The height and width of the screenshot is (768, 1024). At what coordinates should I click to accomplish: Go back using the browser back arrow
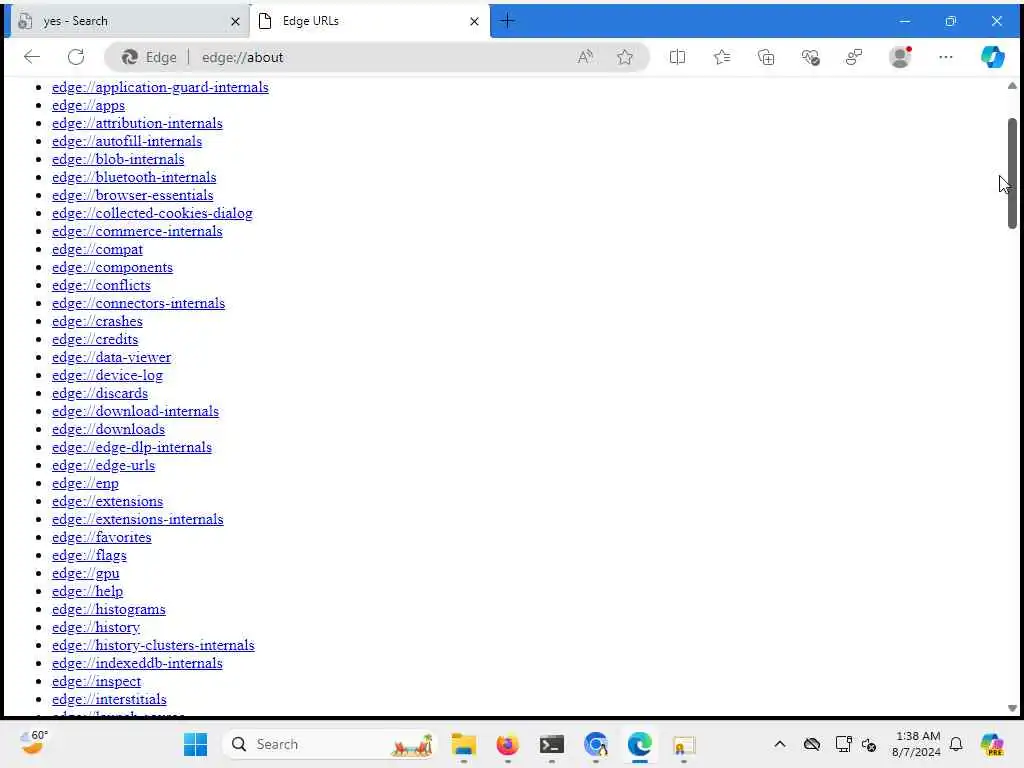pos(32,57)
